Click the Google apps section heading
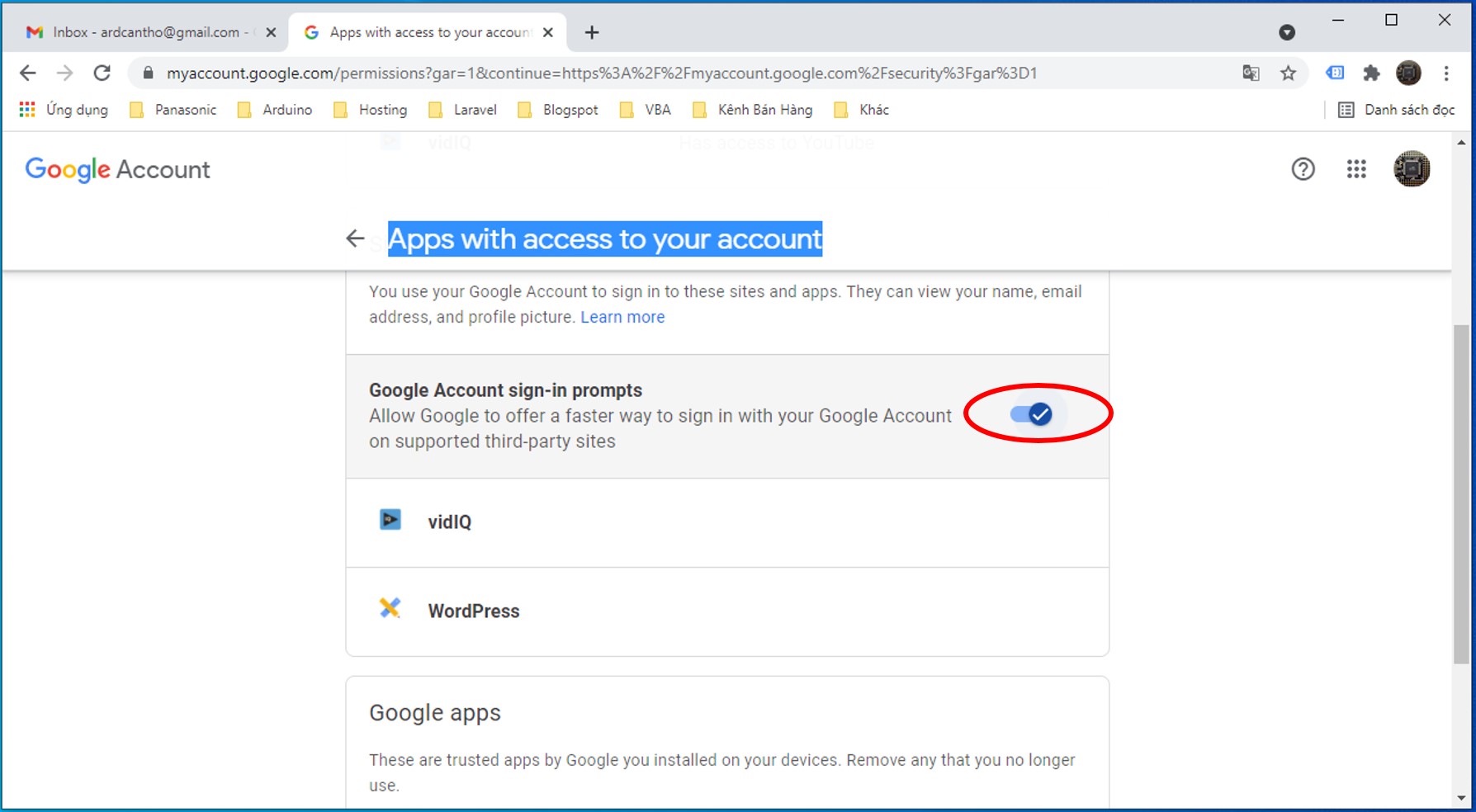Screen dimensions: 1476x812 coord(435,712)
